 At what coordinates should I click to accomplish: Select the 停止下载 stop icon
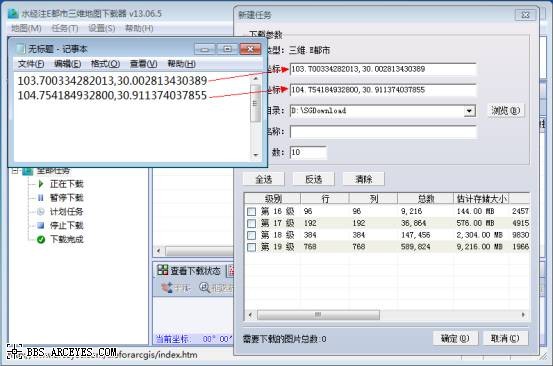click(x=41, y=225)
